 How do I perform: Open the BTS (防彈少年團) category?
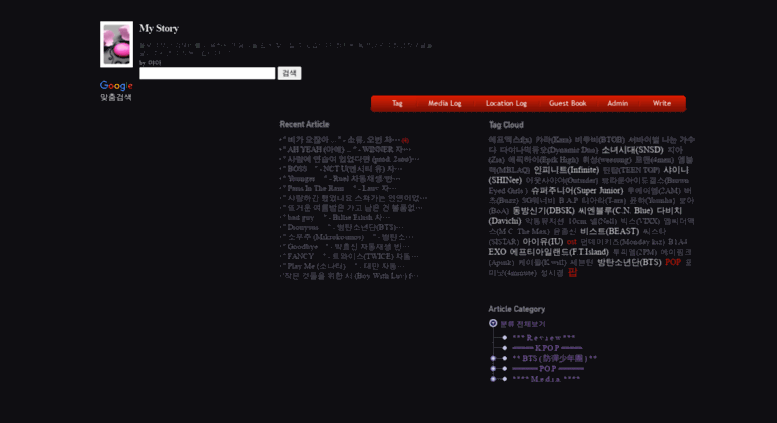(x=555, y=358)
